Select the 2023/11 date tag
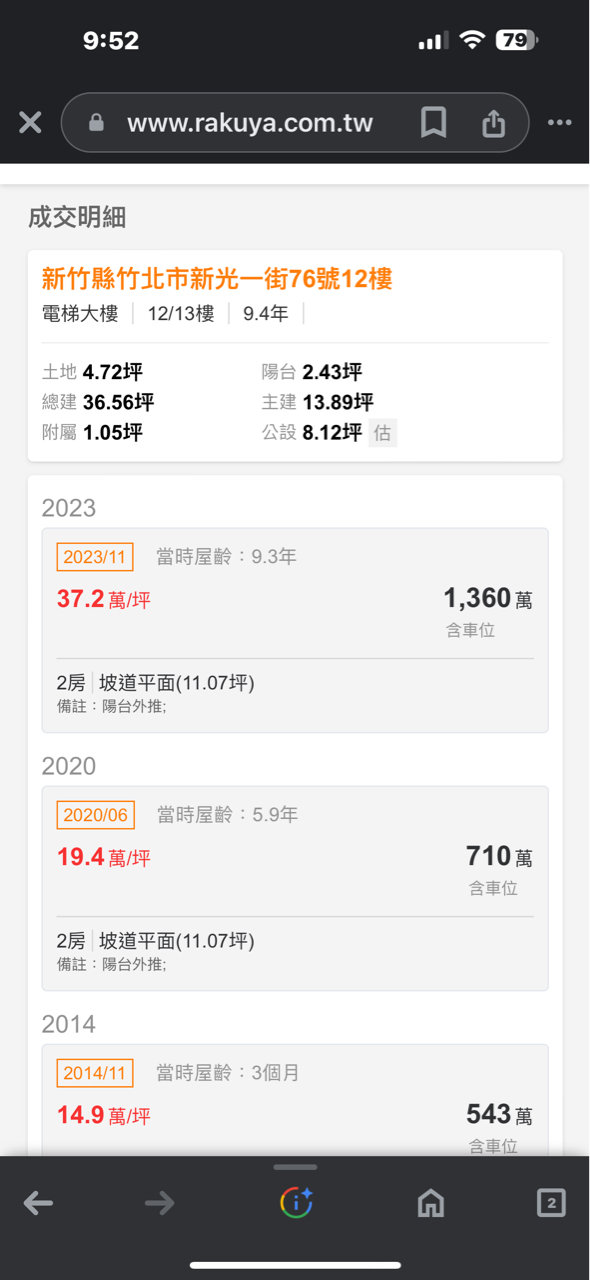 [95, 557]
